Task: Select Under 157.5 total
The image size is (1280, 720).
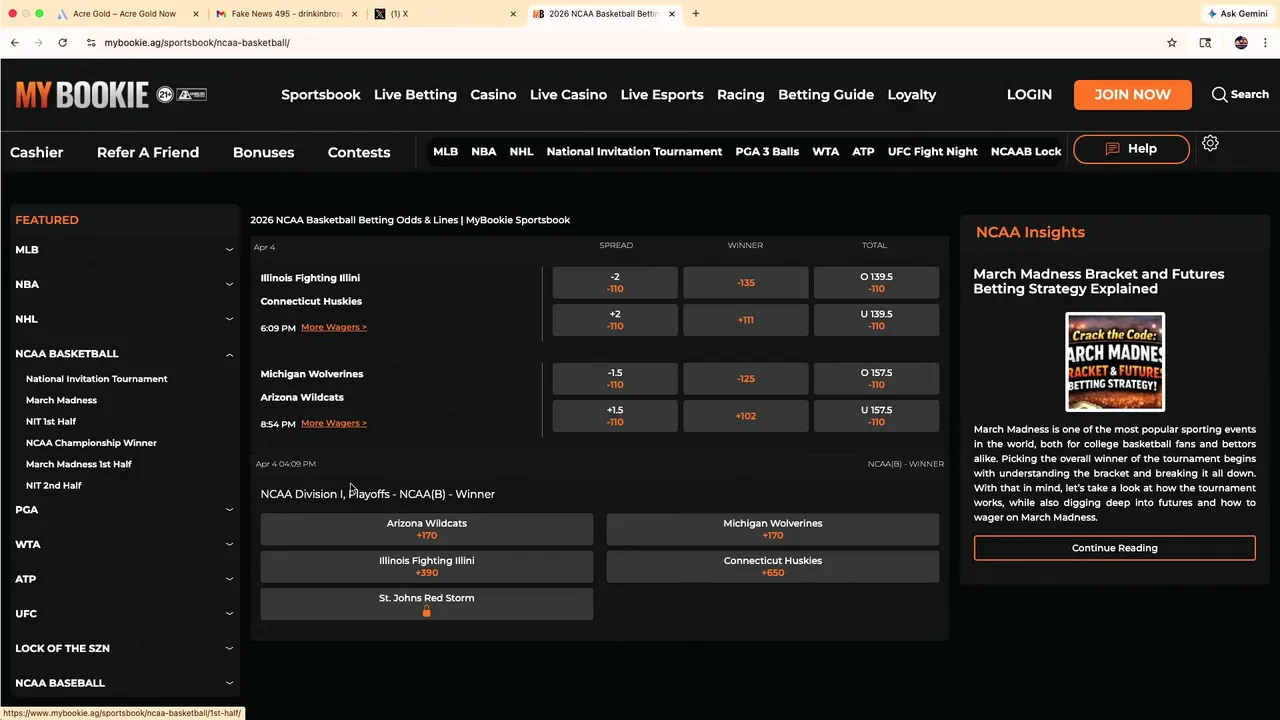Action: pyautogui.click(x=876, y=416)
